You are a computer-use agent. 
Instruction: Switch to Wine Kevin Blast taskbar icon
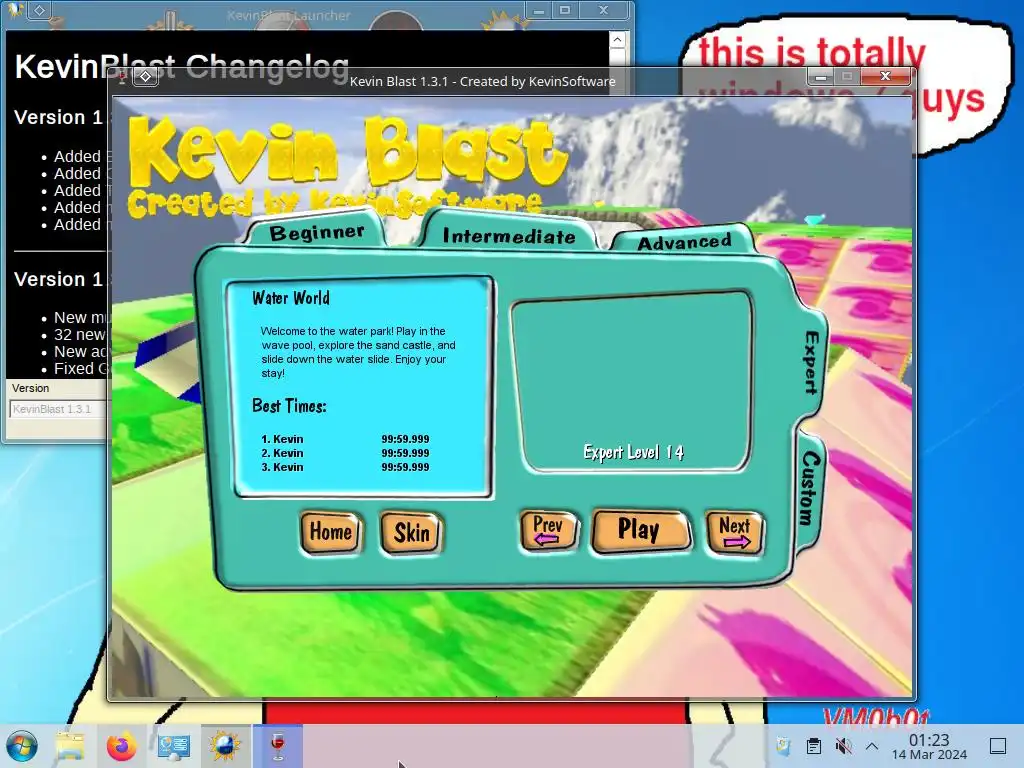278,746
